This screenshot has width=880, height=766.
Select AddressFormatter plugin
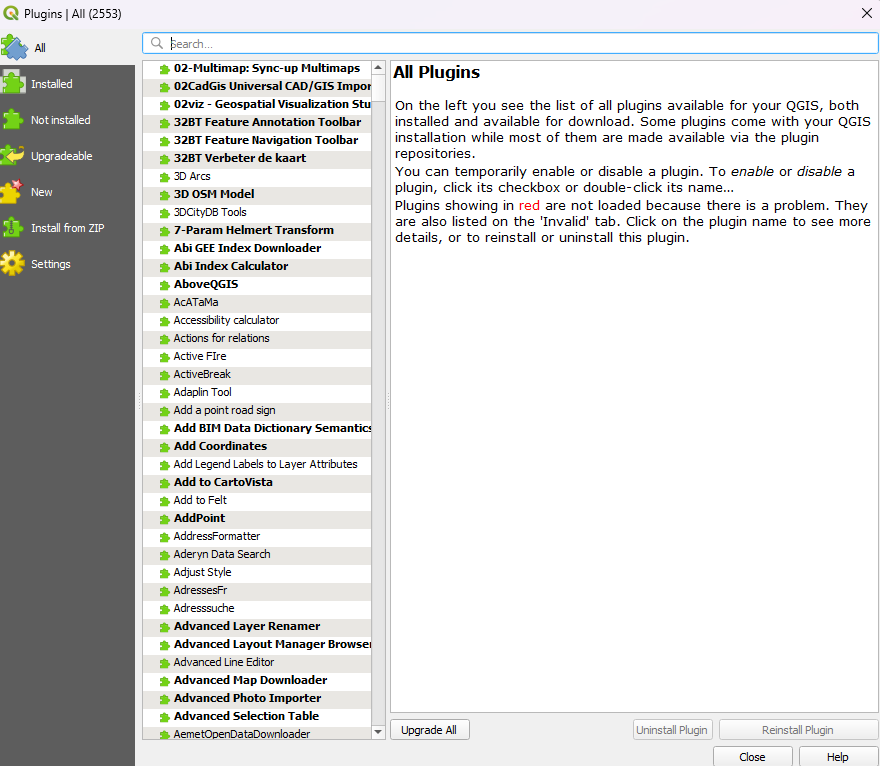(257, 536)
